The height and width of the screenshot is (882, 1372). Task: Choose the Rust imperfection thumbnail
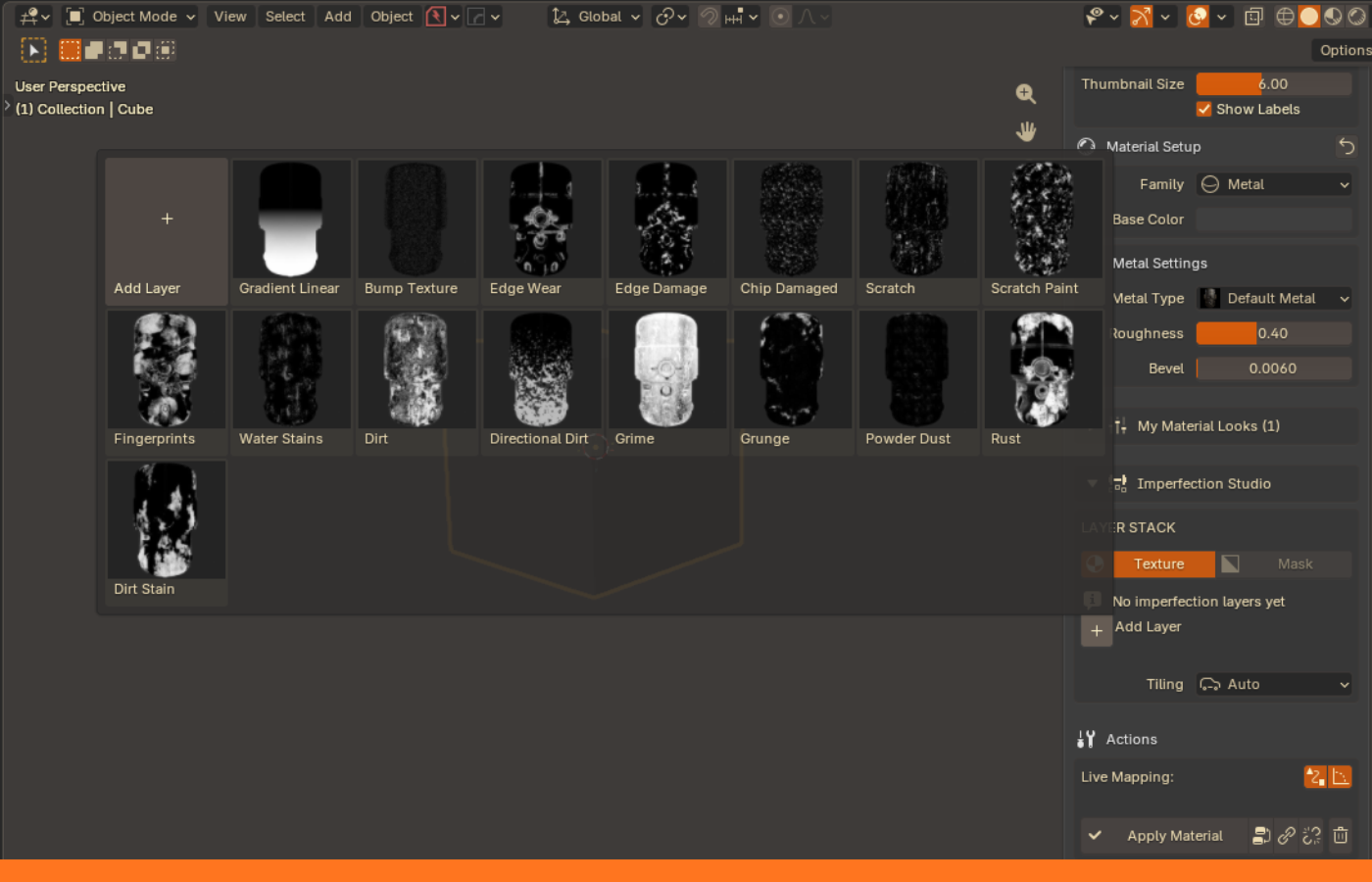point(1043,381)
